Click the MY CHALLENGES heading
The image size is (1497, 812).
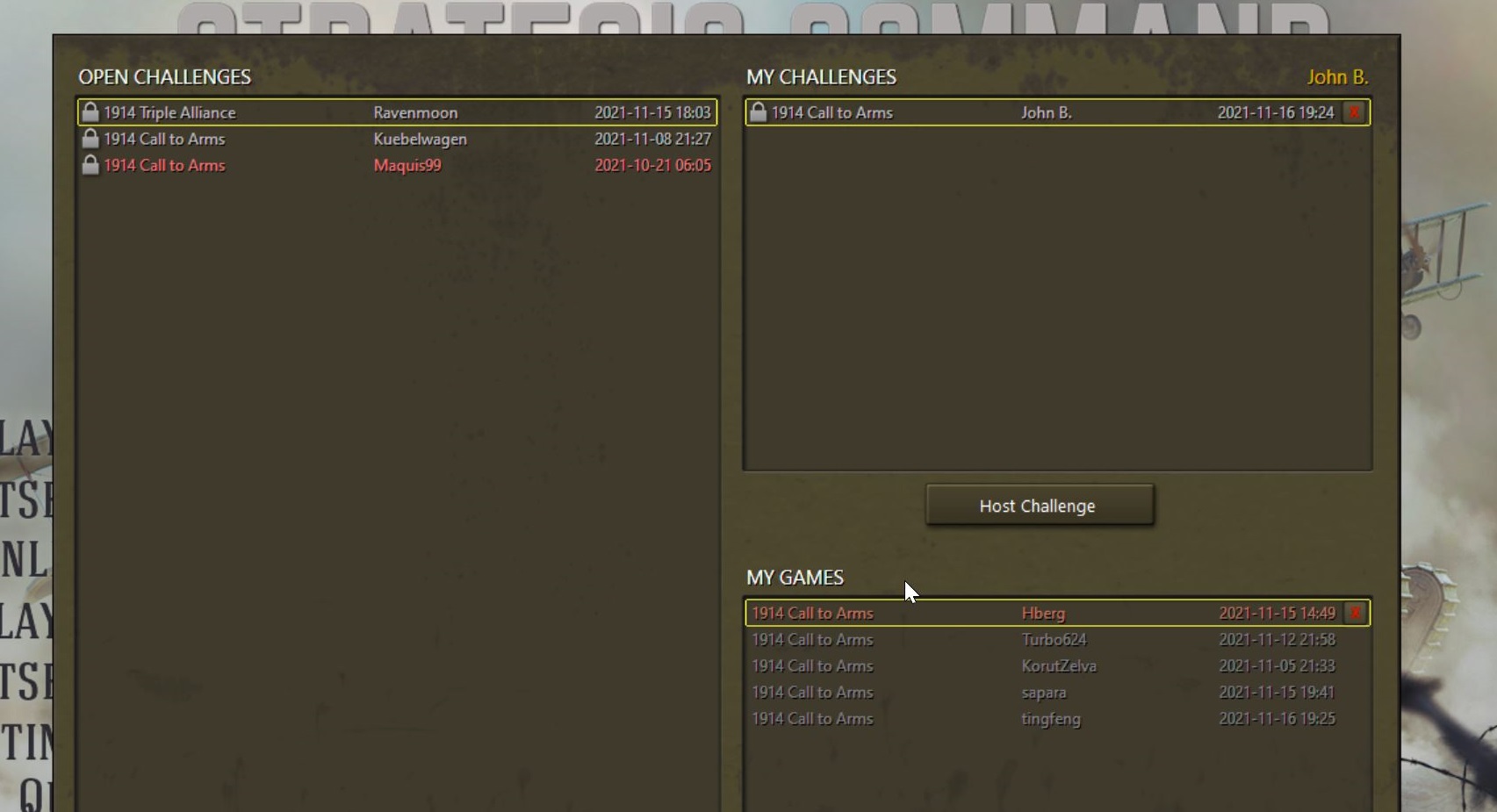(821, 77)
